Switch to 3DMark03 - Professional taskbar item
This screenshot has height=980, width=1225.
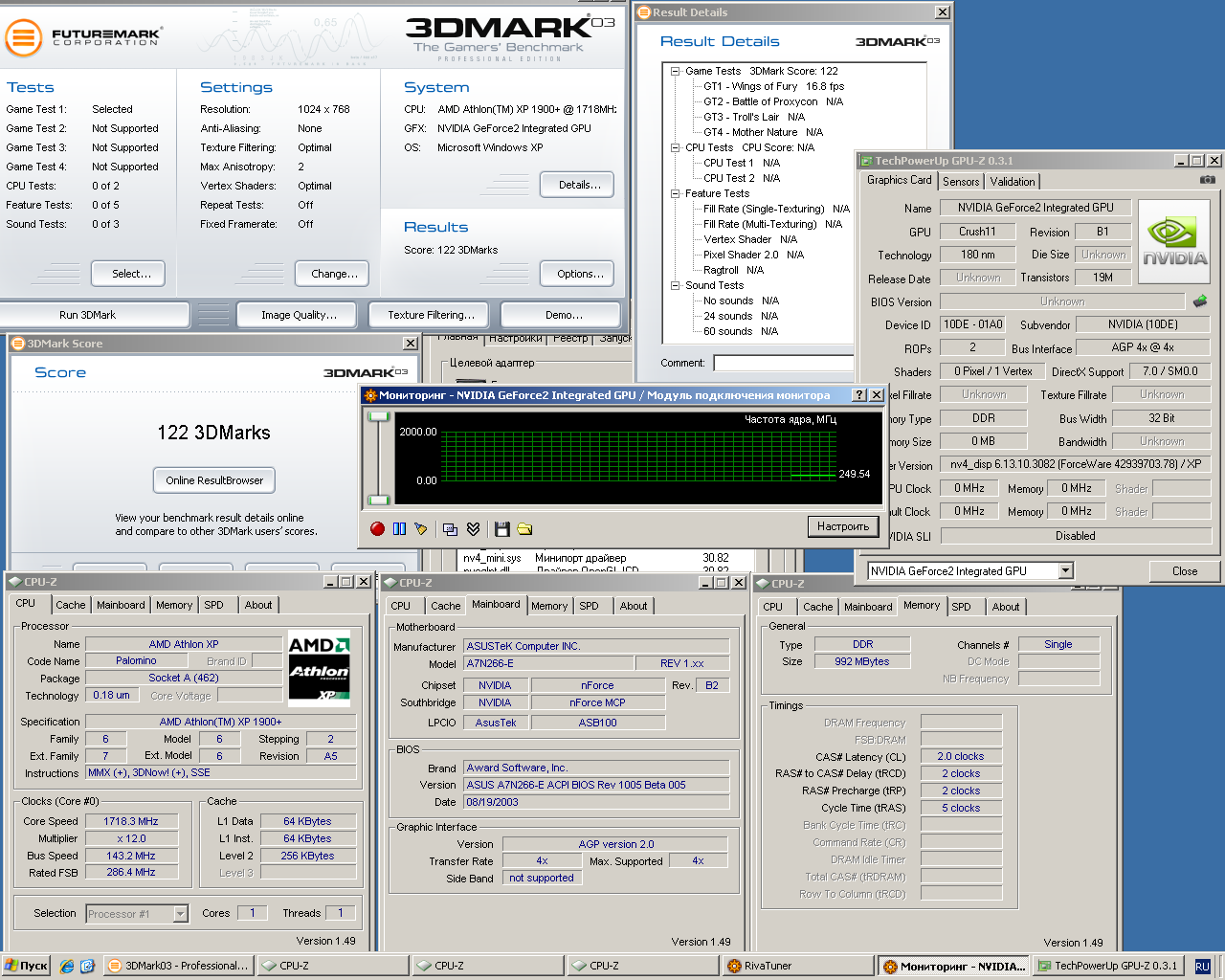[179, 966]
